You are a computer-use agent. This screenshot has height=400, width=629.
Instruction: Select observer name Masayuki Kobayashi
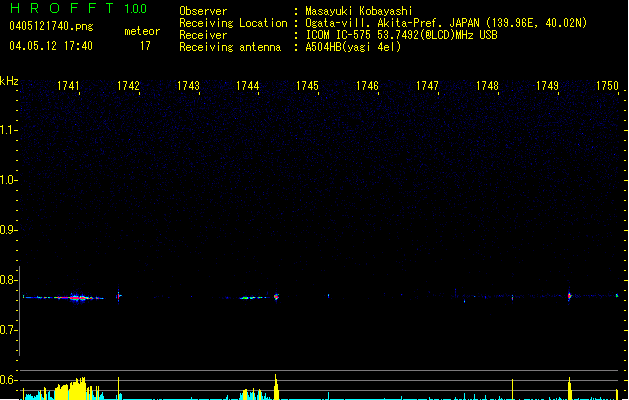pyautogui.click(x=359, y=11)
